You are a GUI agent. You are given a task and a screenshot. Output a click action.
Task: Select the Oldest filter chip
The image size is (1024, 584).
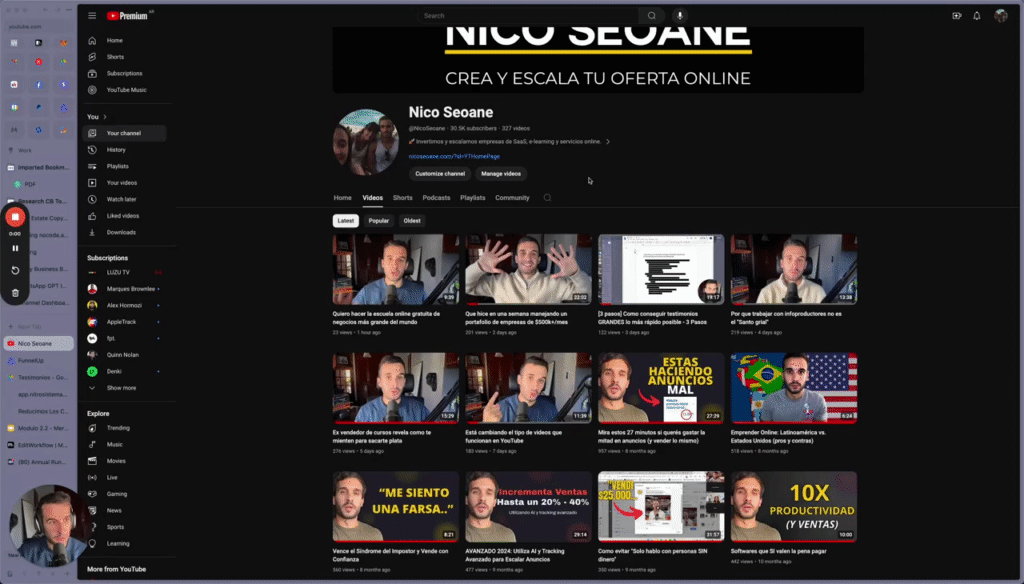pyautogui.click(x=412, y=221)
